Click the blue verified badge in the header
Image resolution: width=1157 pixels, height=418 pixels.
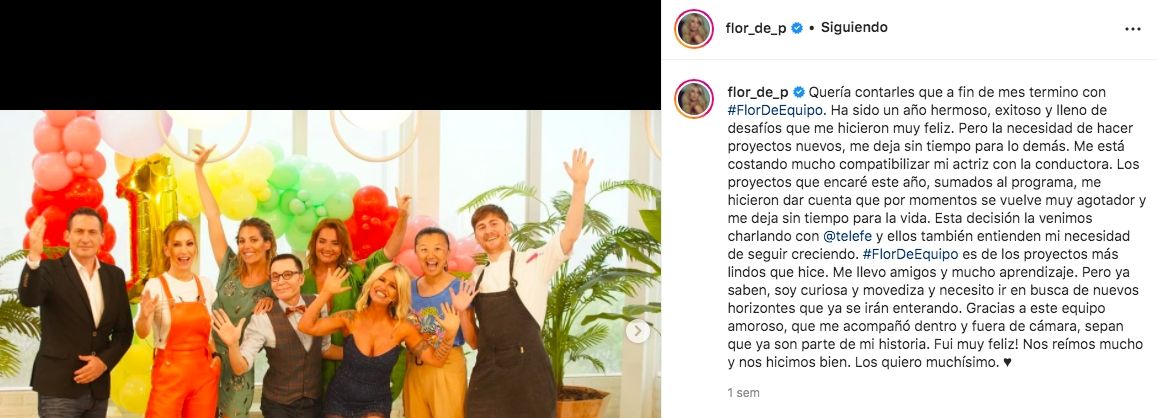coord(797,28)
